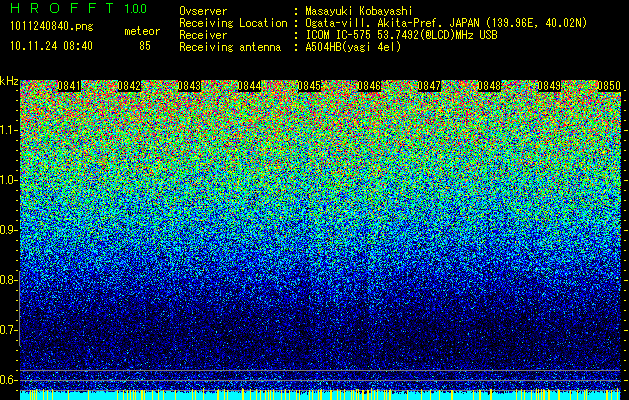Click the meteor label
629x400 pixels.
[x=142, y=31]
